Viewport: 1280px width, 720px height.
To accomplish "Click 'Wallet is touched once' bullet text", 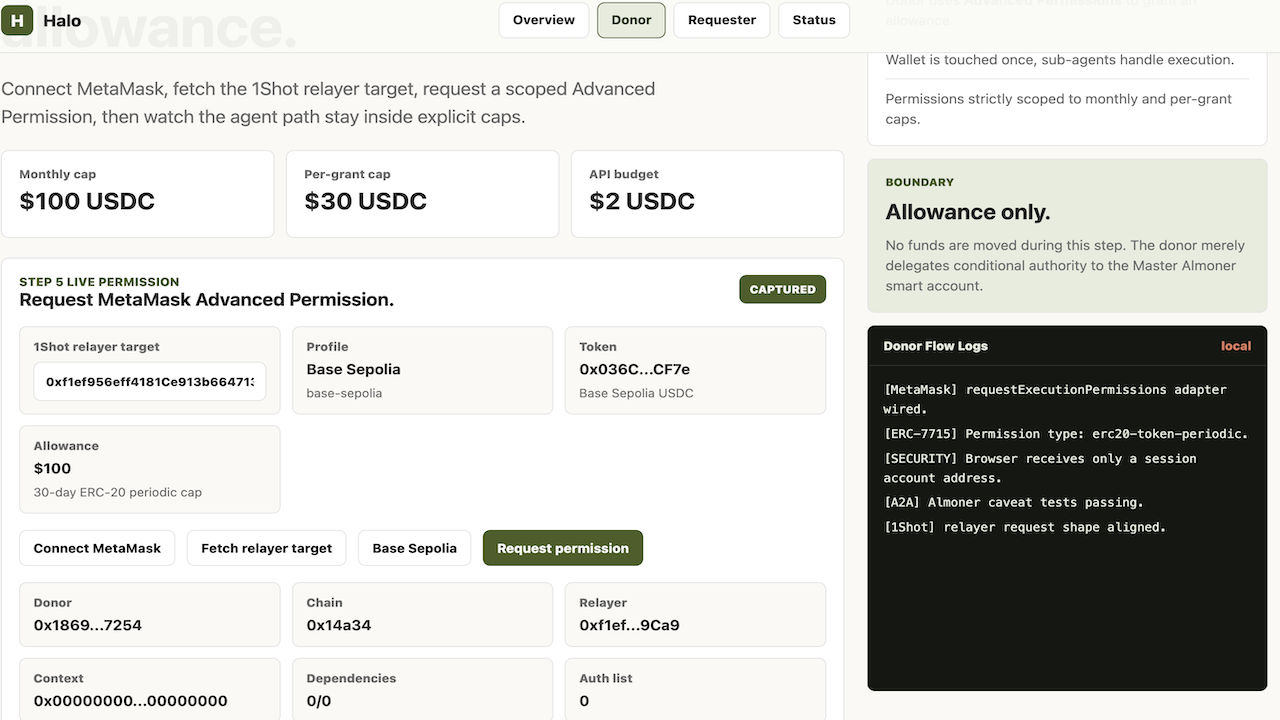I will pyautogui.click(x=1059, y=60).
